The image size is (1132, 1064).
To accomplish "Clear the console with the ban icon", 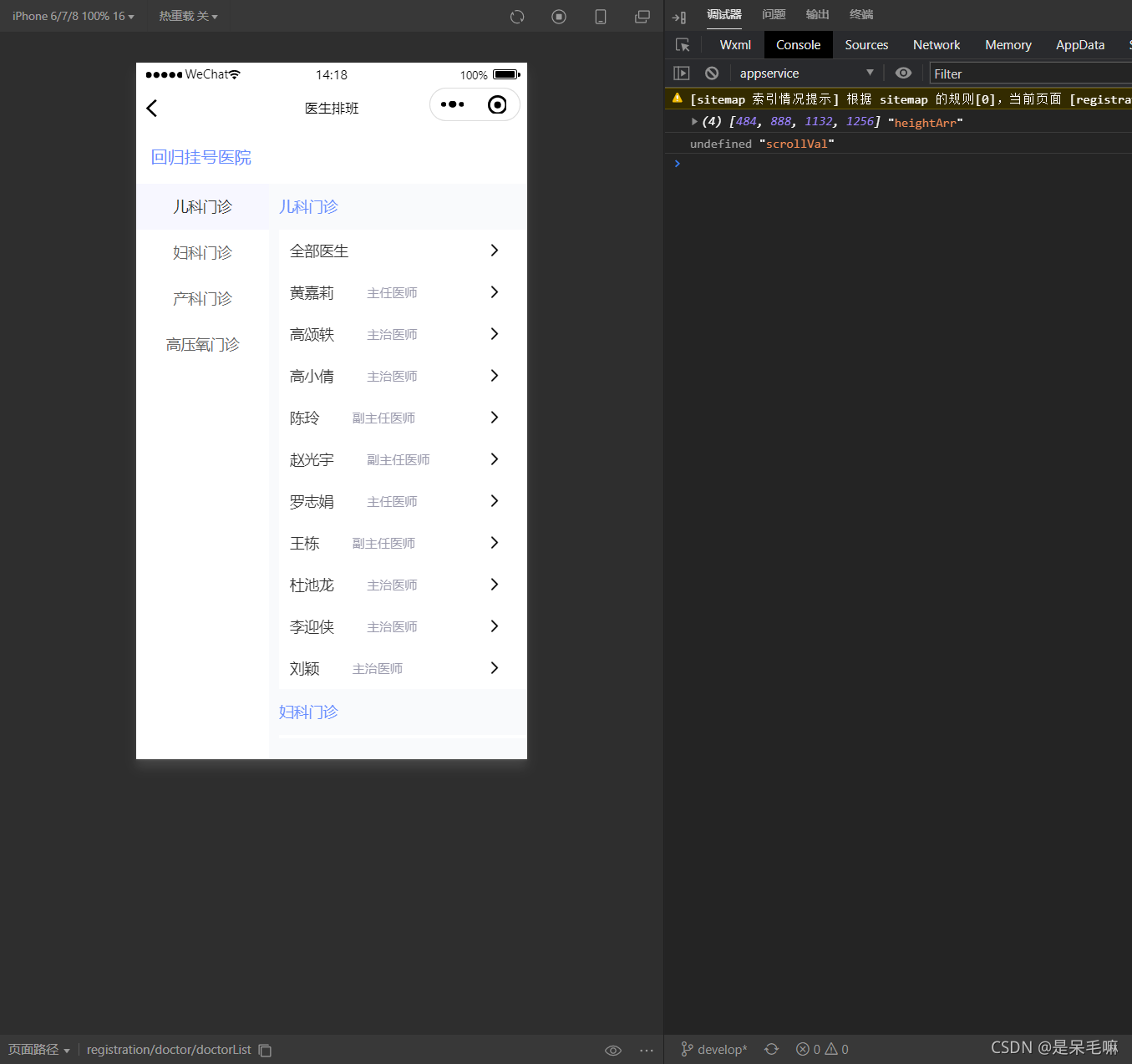I will tap(712, 73).
